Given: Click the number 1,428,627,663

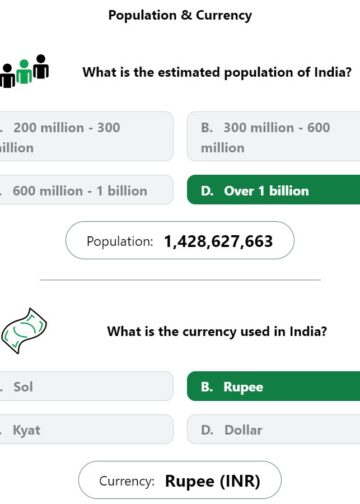Looking at the screenshot, I should pyautogui.click(x=218, y=241).
